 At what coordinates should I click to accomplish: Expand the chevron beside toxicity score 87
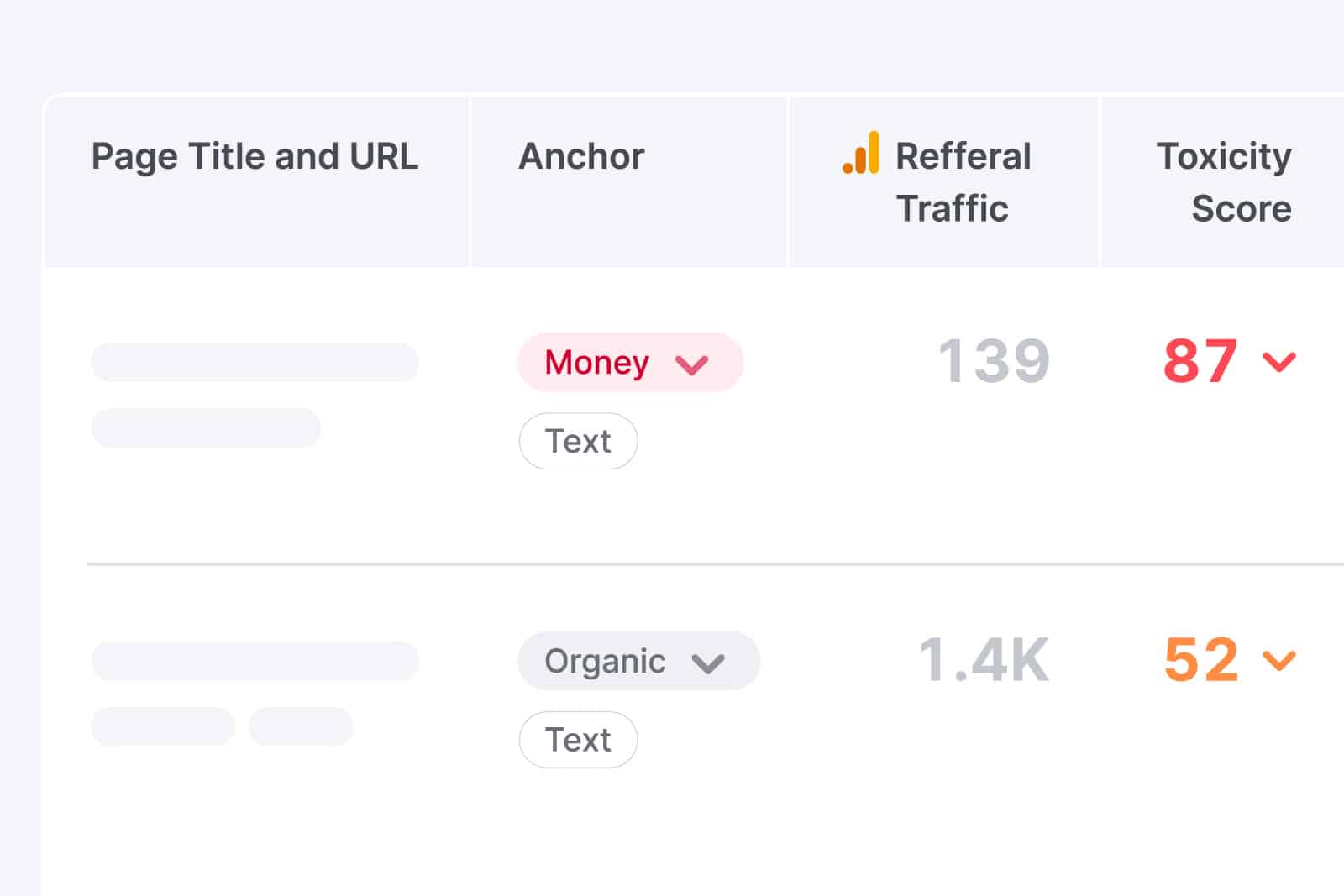(x=1279, y=362)
